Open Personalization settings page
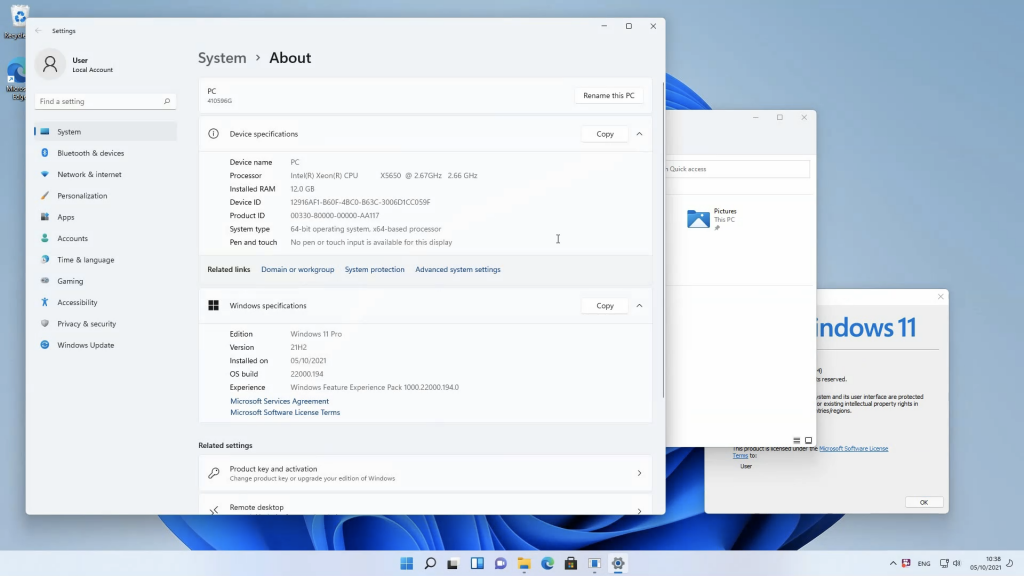 pos(105,195)
